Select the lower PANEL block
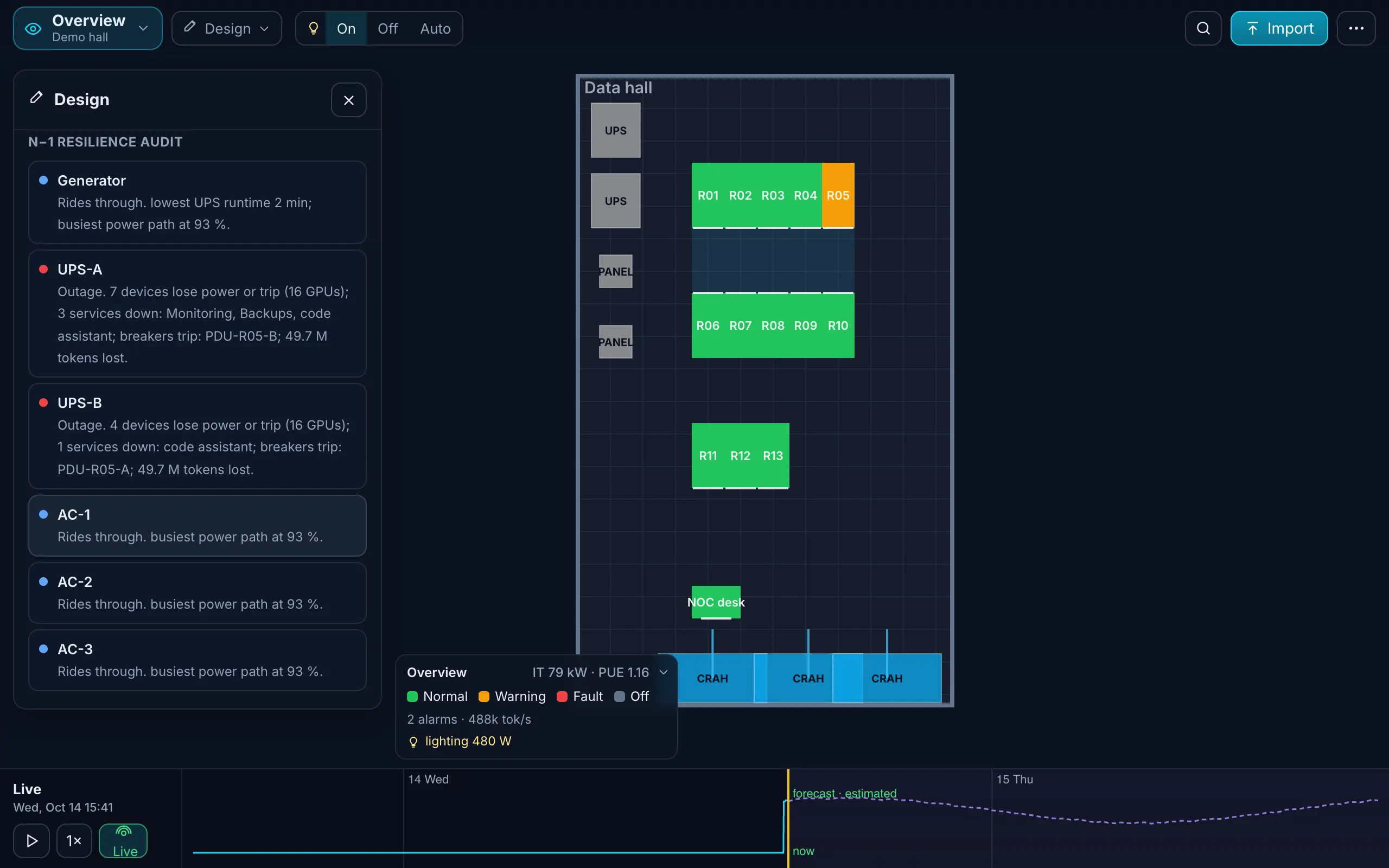1389x868 pixels. click(x=615, y=342)
